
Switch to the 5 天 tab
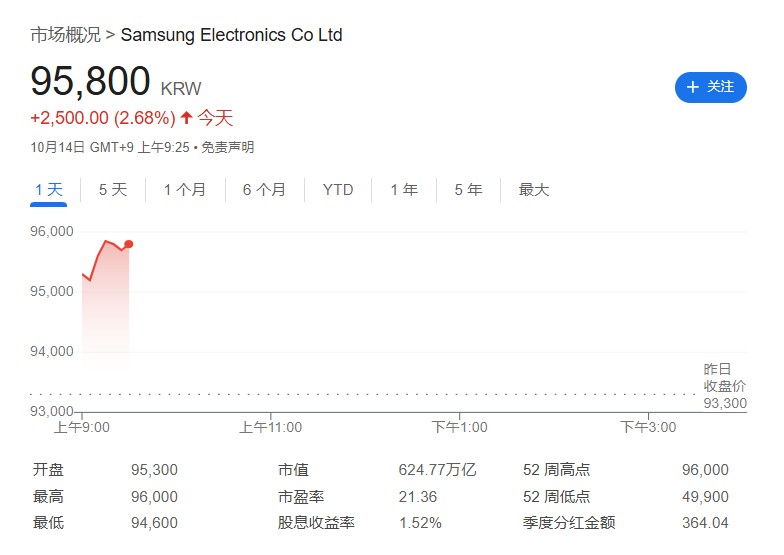pos(113,190)
